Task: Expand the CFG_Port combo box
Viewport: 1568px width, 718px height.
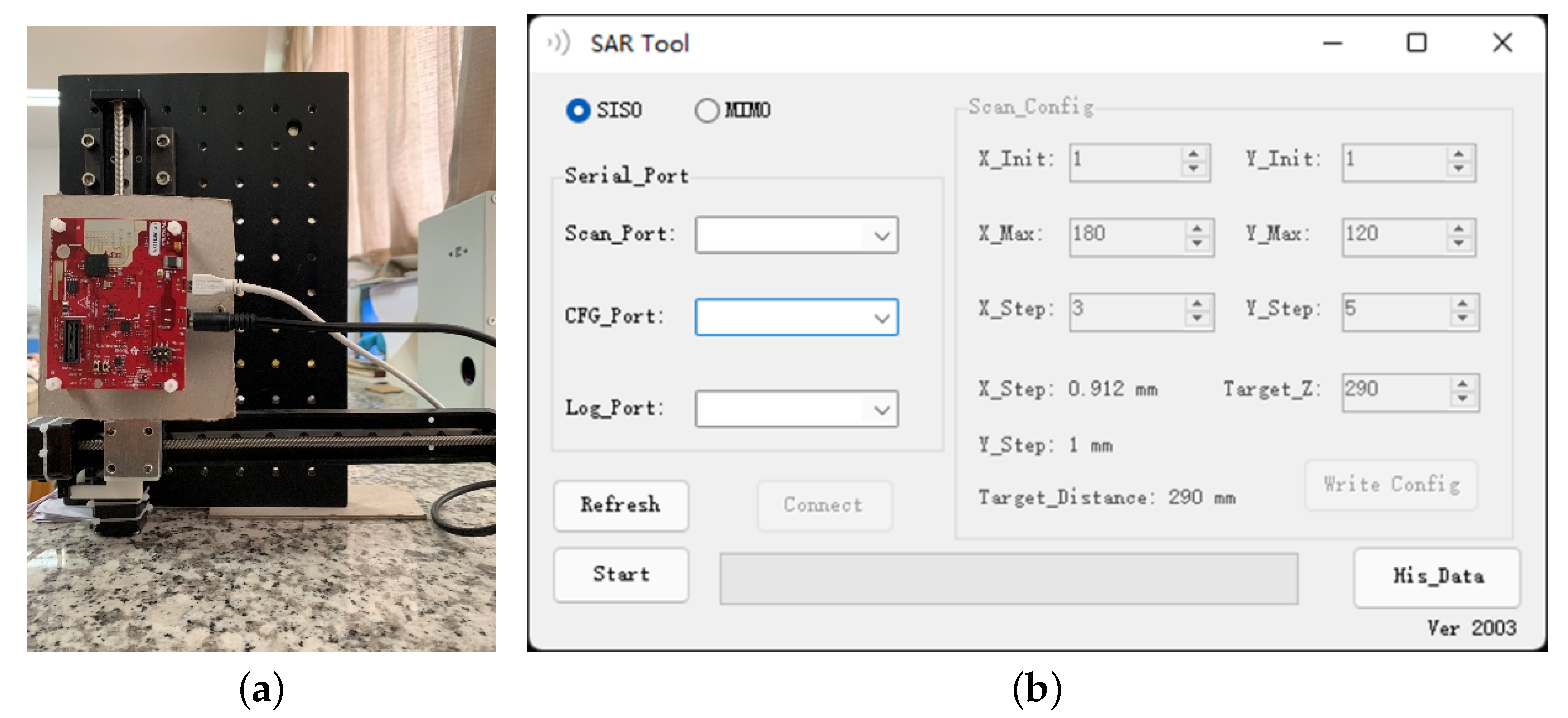Action: tap(882, 318)
